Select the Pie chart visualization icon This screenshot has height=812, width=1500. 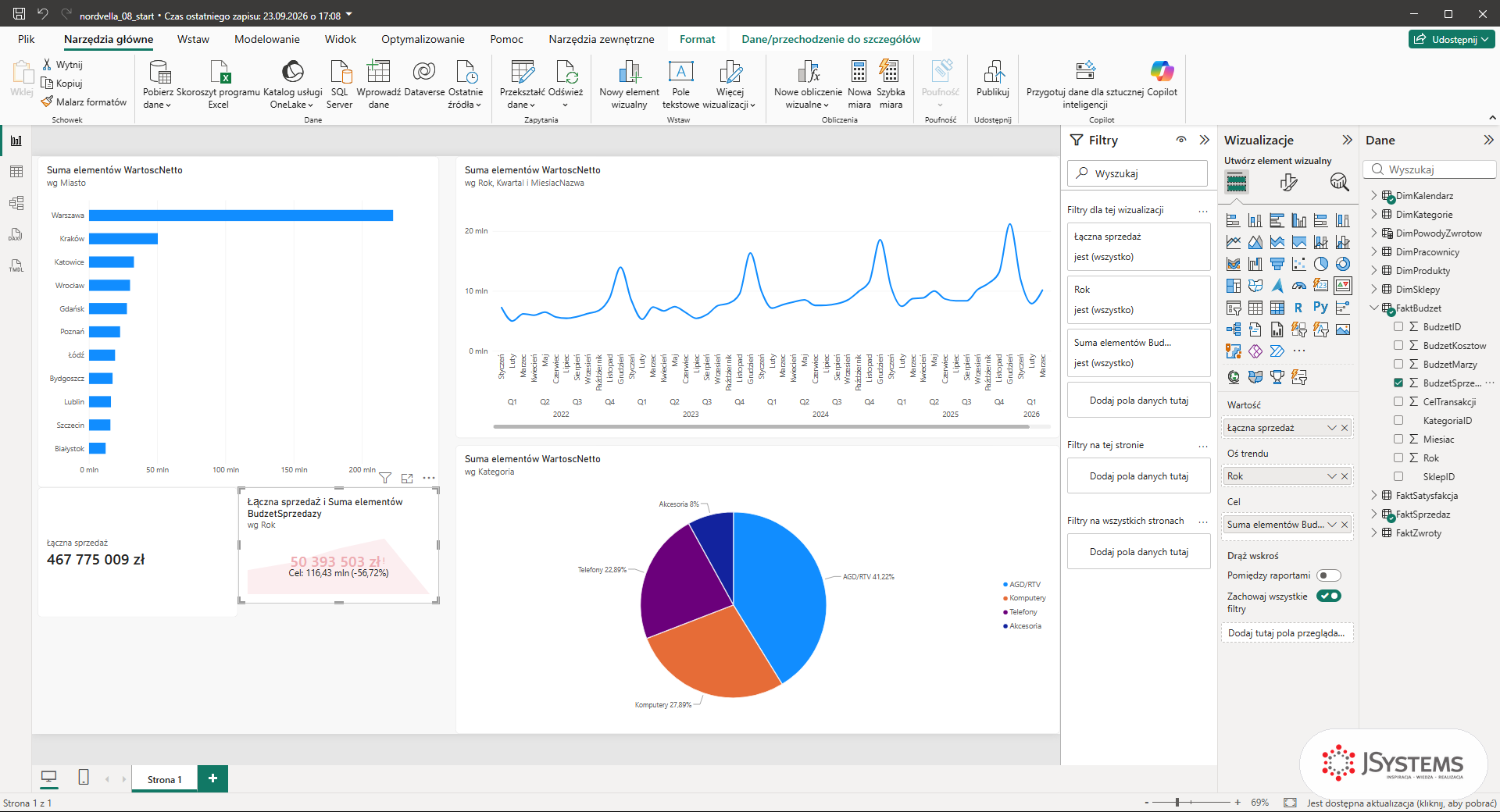click(x=1321, y=264)
